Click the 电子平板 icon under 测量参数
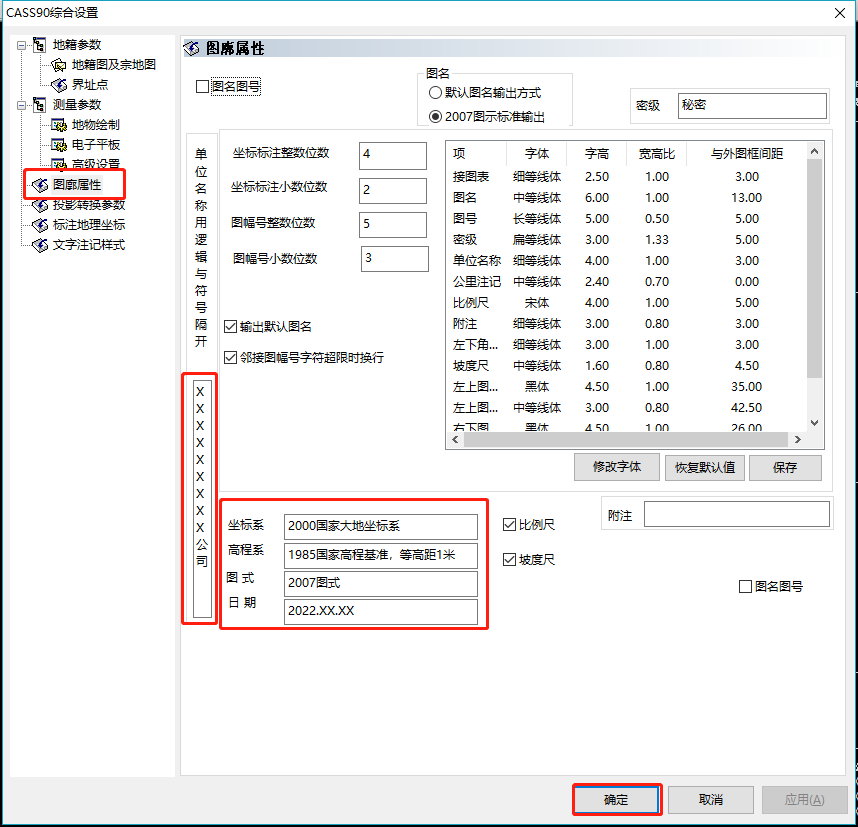Screen dimensions: 858x827 click(x=58, y=144)
